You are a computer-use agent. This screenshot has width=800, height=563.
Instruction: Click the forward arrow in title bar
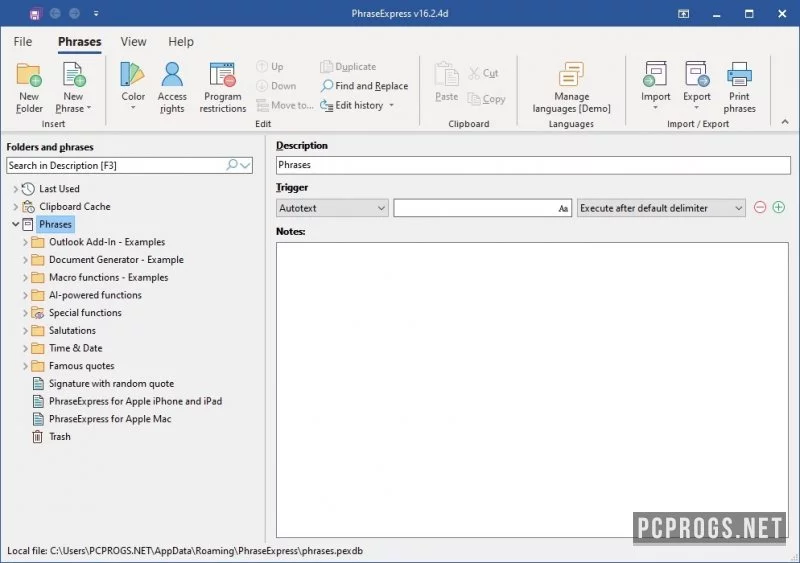74,13
